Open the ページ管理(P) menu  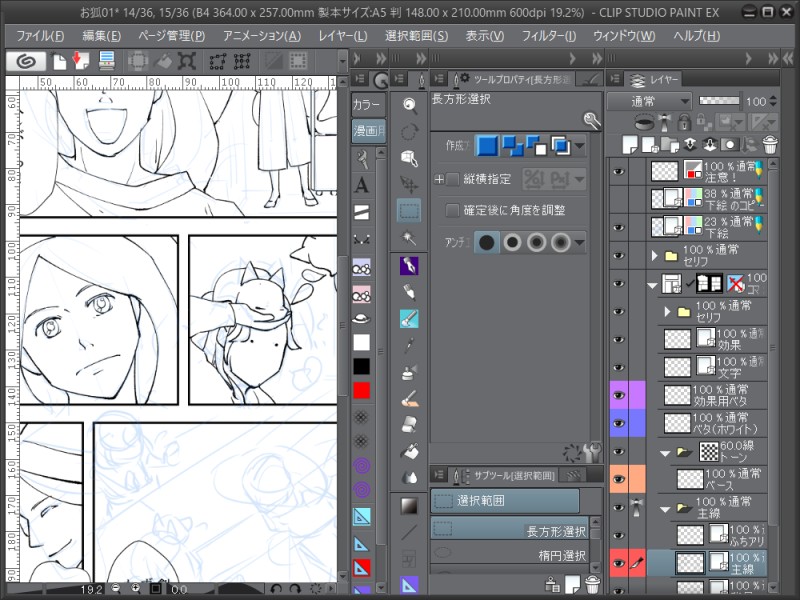171,36
